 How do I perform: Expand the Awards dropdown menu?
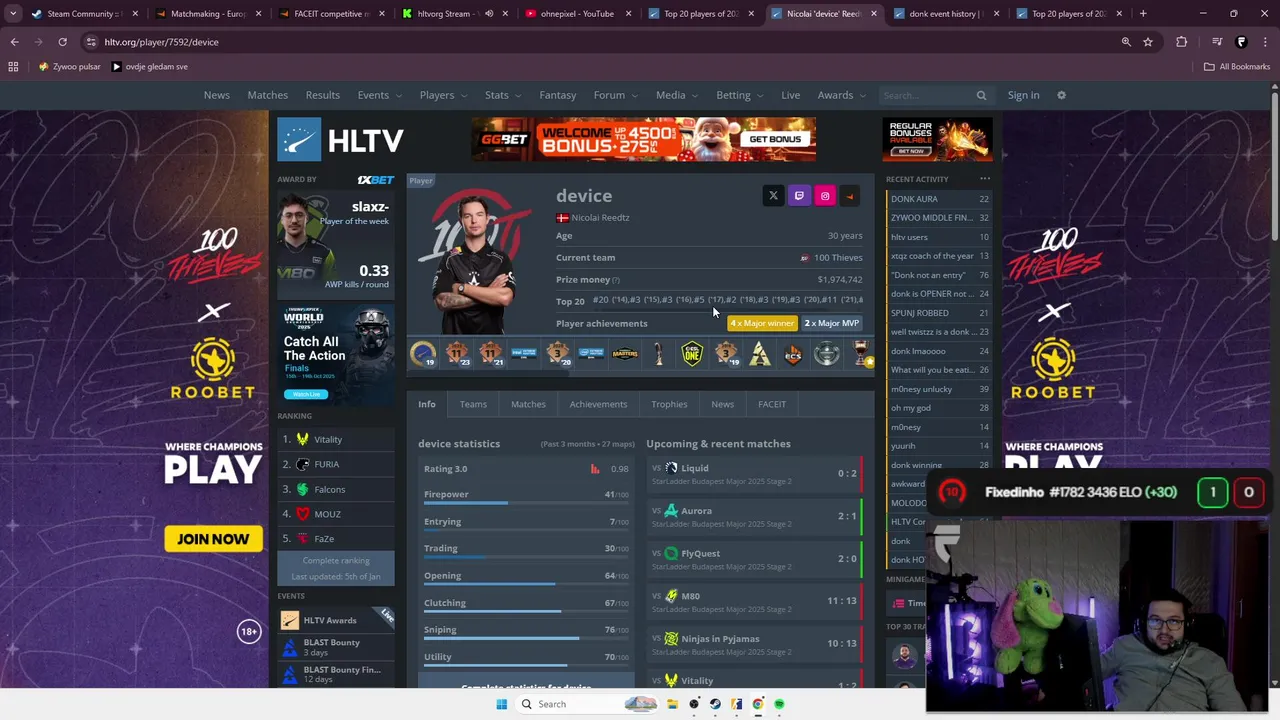[842, 95]
